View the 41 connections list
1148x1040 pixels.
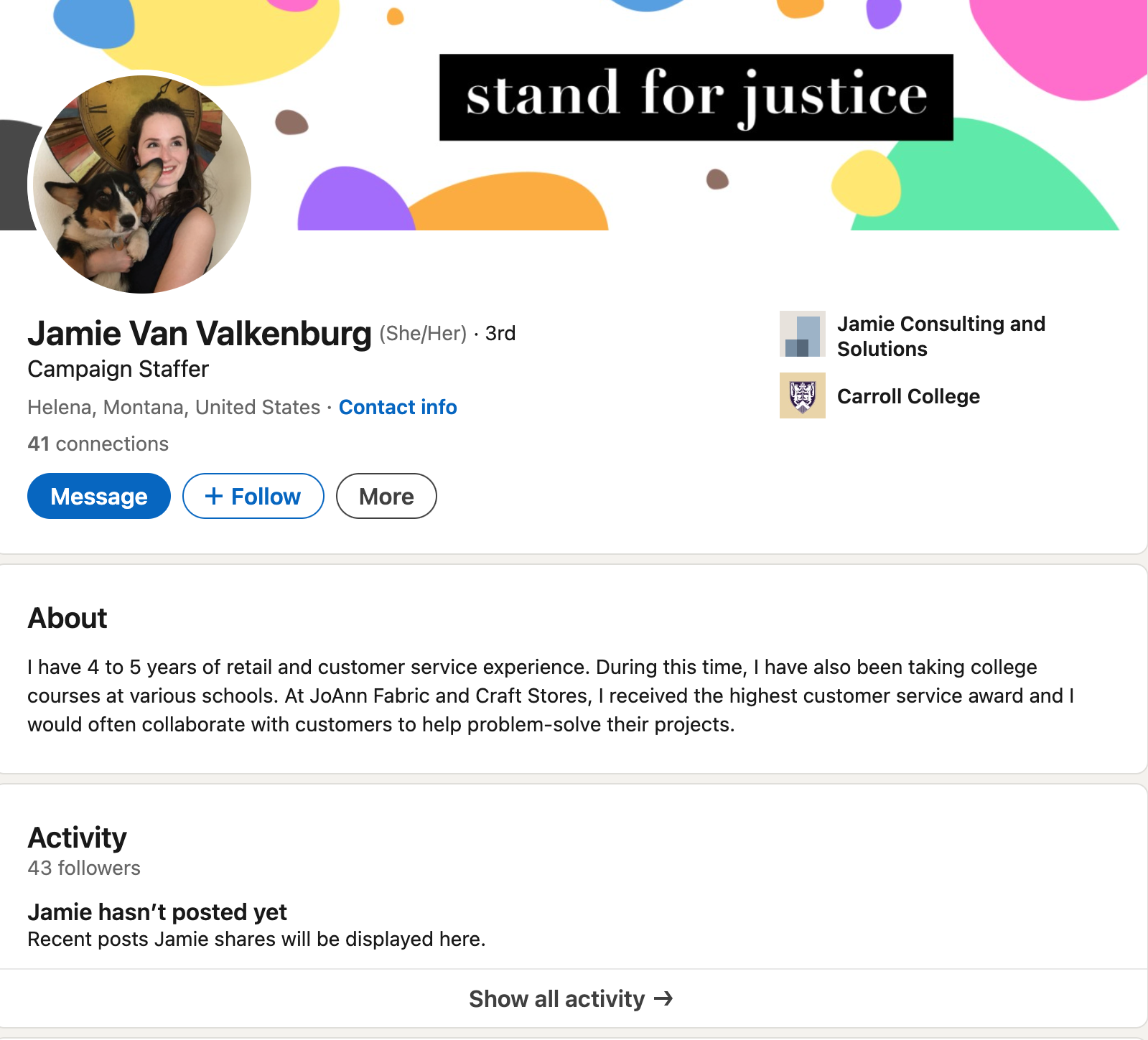tap(98, 444)
